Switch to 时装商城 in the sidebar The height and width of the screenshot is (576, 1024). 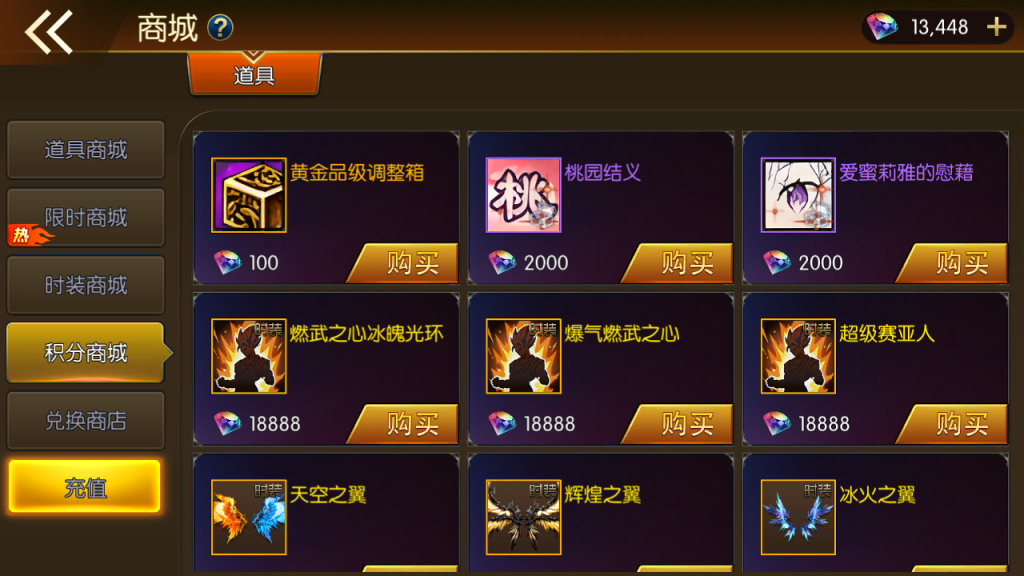[86, 285]
